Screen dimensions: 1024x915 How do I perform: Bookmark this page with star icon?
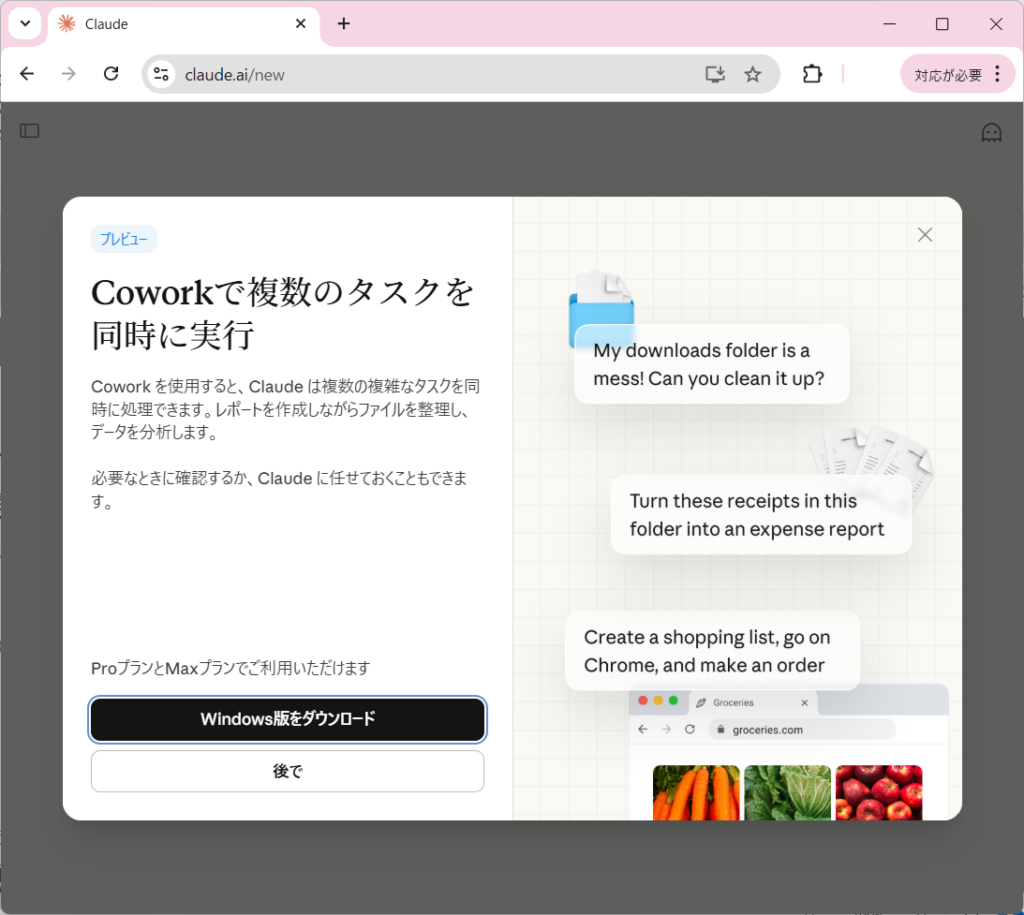tap(753, 74)
